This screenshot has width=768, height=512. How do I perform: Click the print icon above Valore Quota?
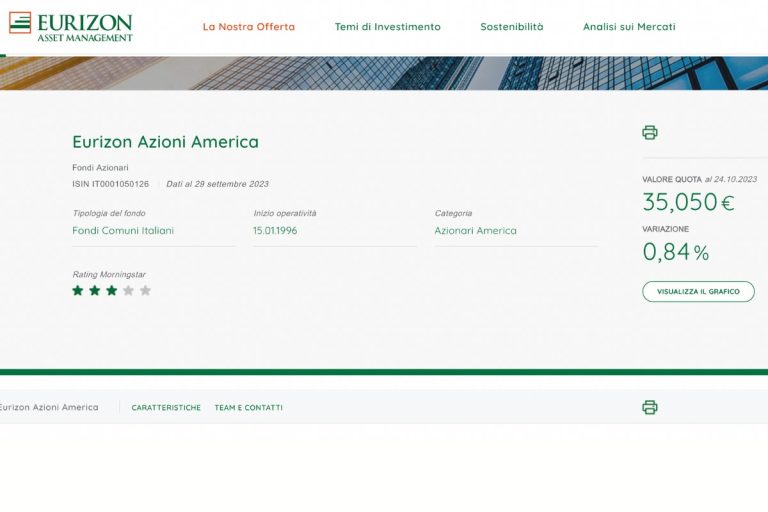pos(650,132)
